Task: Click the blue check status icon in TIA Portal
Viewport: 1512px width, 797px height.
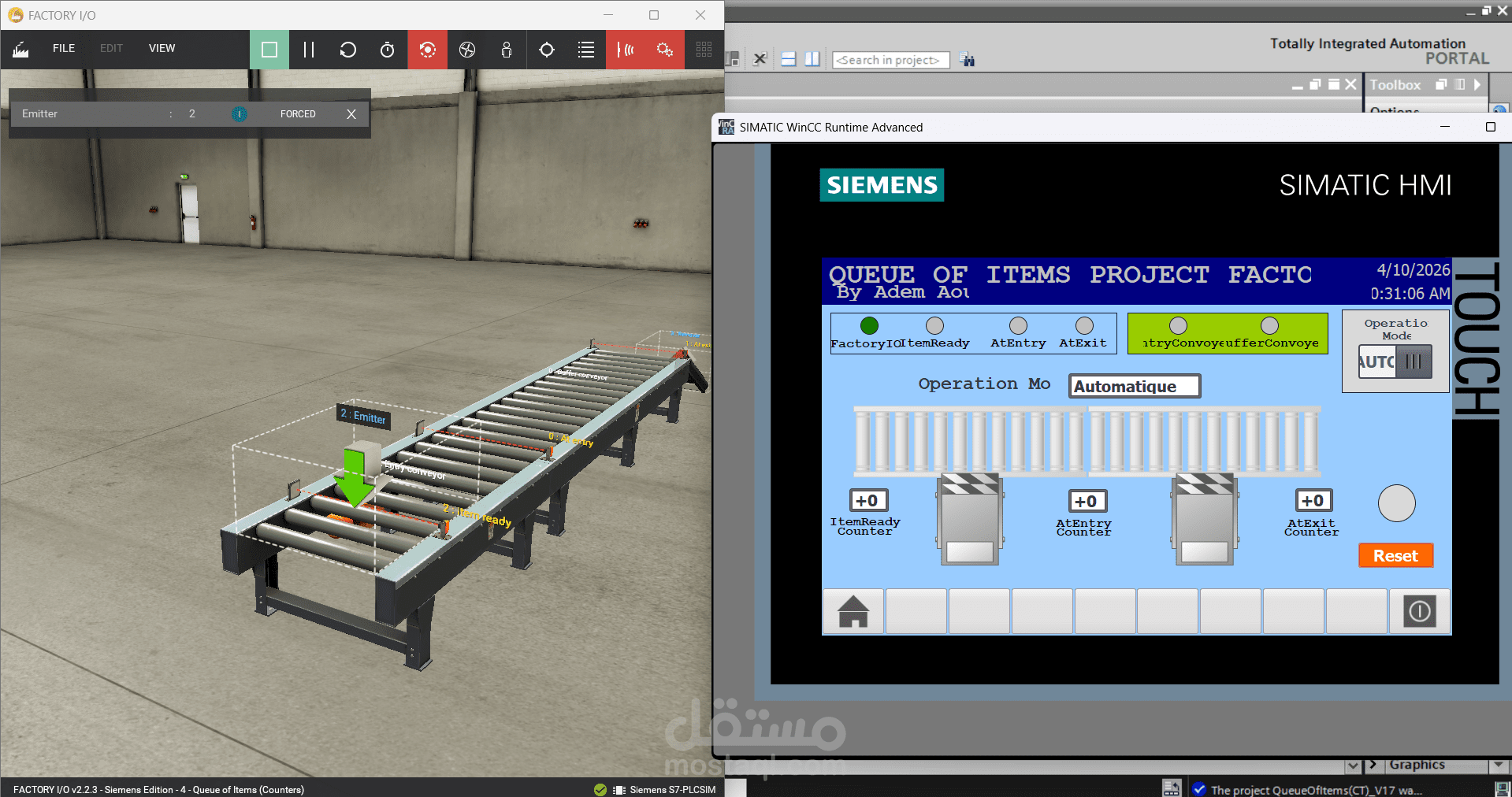Action: click(x=1199, y=789)
